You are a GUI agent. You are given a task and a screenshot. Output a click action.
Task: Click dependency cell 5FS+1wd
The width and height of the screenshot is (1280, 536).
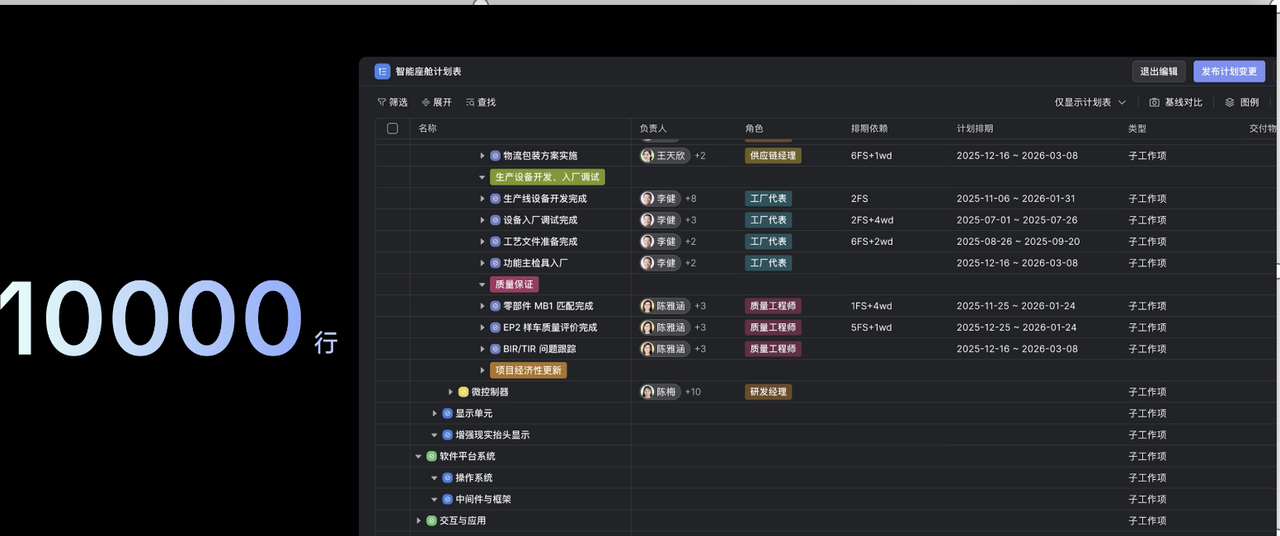(x=872, y=327)
